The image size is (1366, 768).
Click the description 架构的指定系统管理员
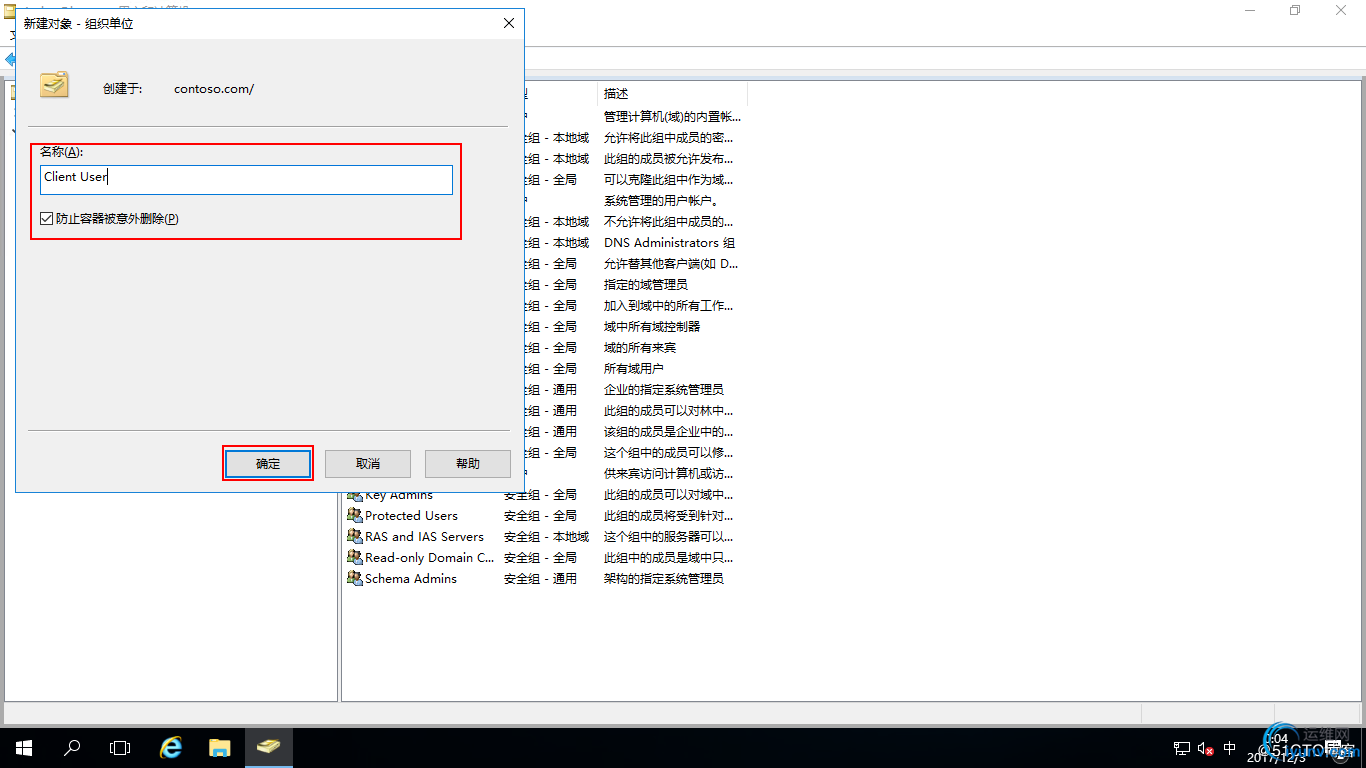[664, 578]
